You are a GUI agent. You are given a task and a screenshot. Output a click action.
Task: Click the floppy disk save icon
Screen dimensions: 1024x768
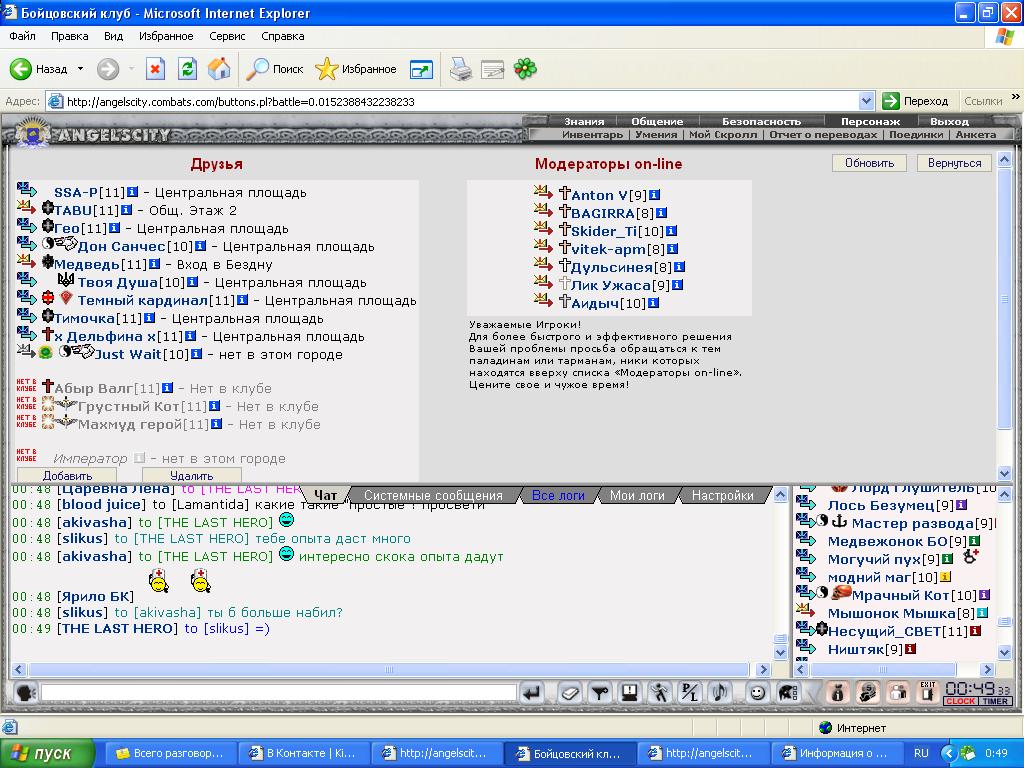(x=630, y=692)
